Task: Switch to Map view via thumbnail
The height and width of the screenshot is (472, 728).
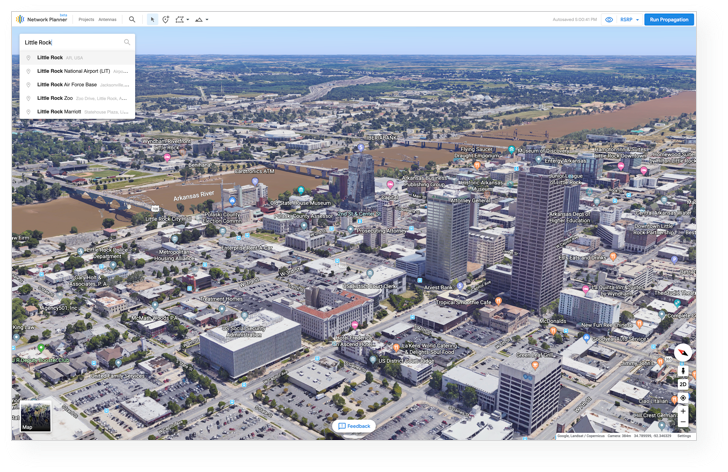Action: pos(36,416)
